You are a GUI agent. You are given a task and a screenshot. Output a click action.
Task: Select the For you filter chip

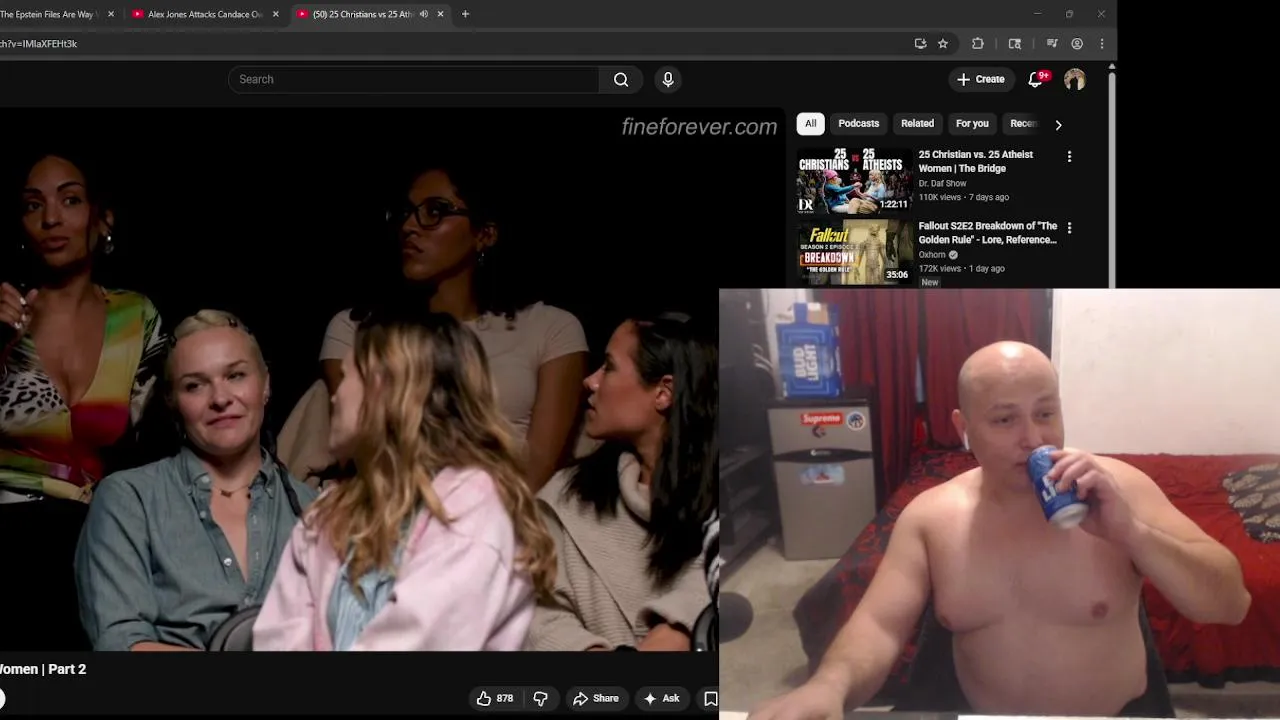pos(972,124)
